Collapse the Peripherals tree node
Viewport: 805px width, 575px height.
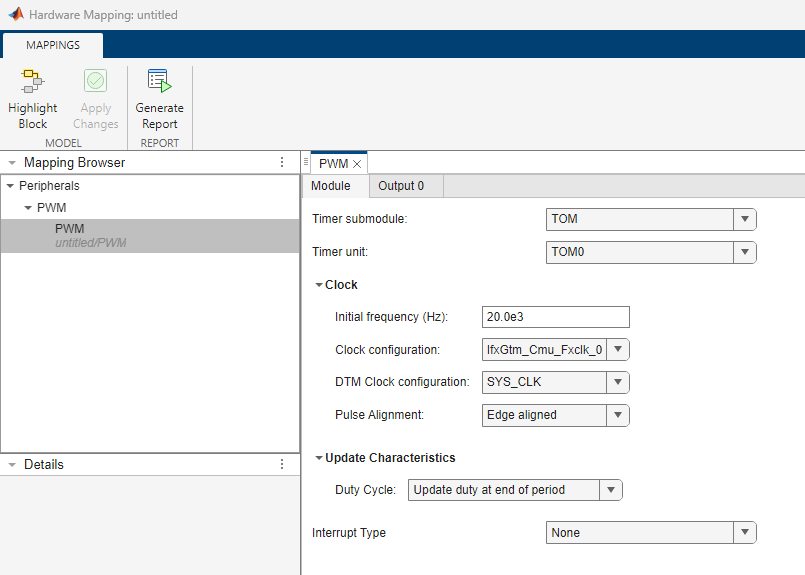click(10, 186)
